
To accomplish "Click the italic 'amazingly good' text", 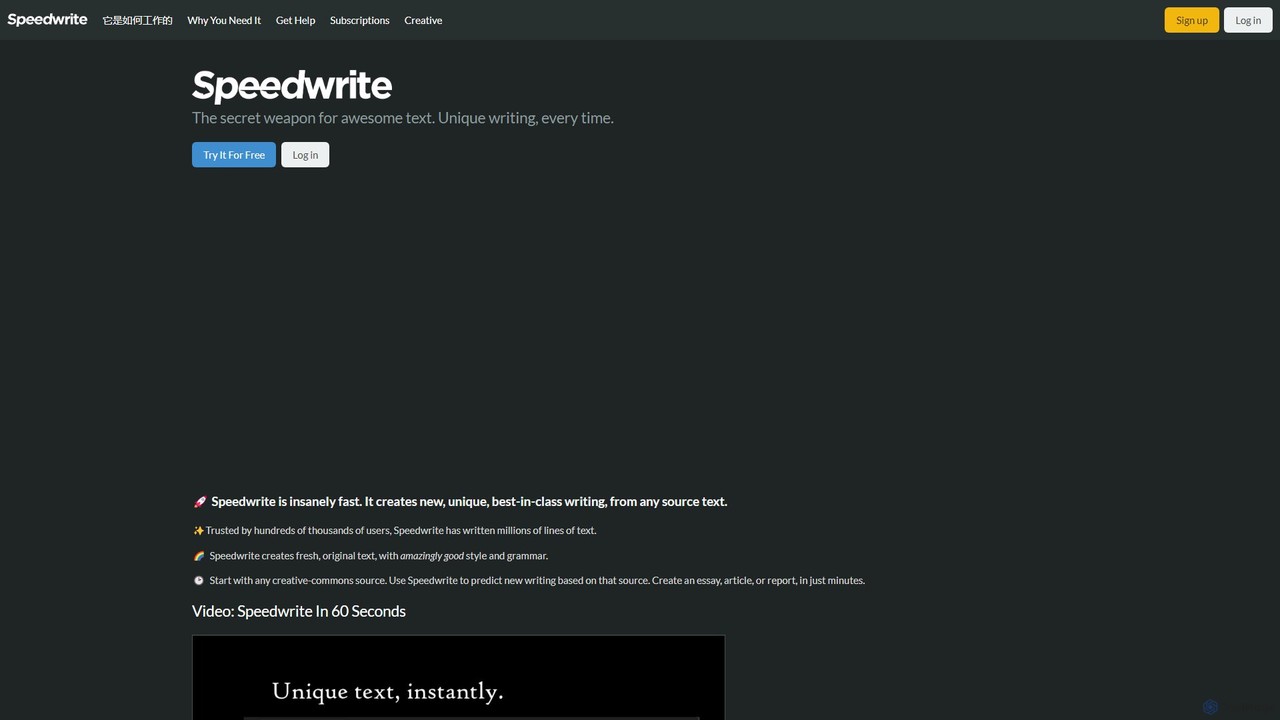I will pos(432,556).
